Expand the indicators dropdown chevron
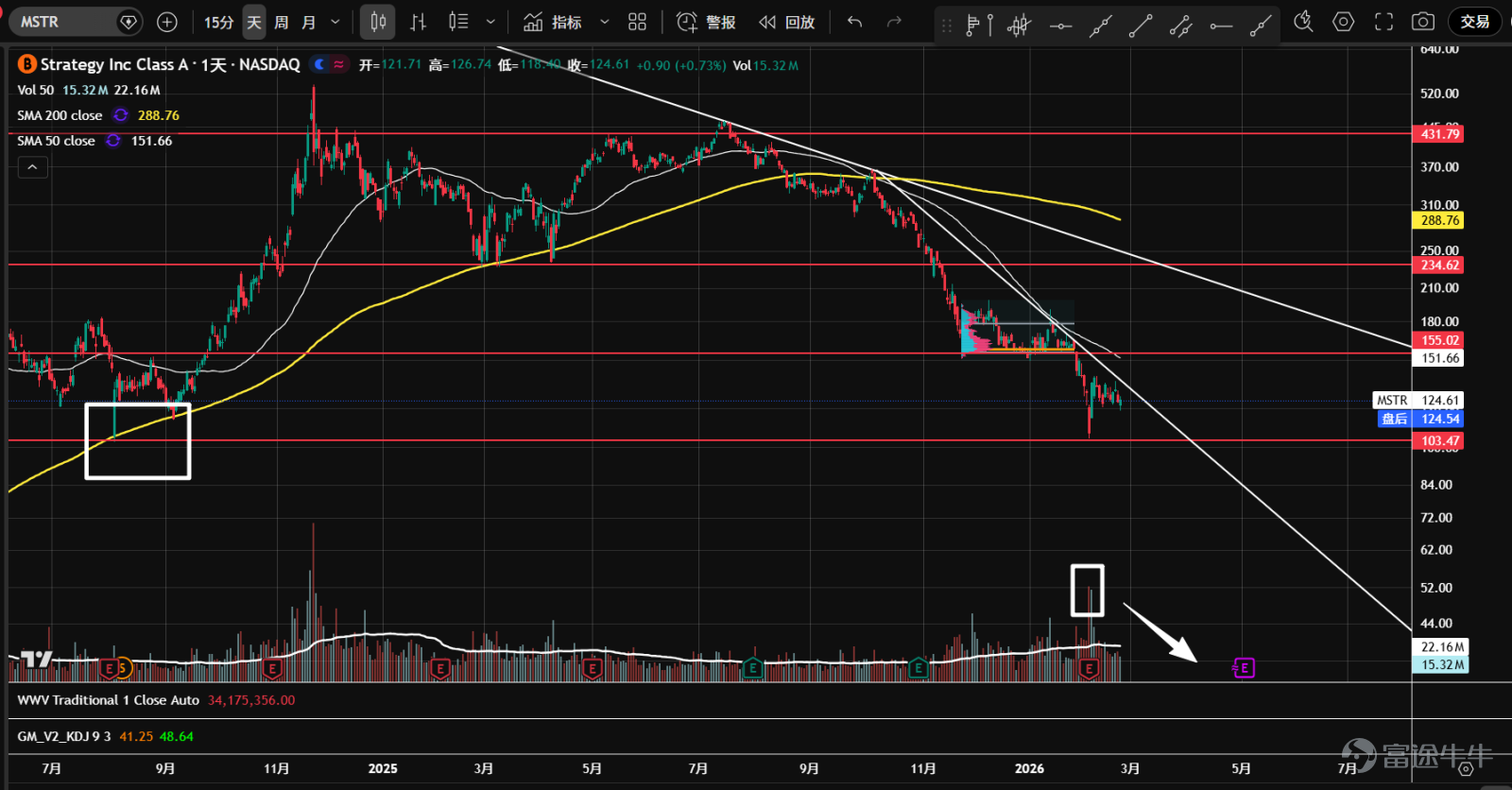This screenshot has width=1512, height=790. click(605, 22)
